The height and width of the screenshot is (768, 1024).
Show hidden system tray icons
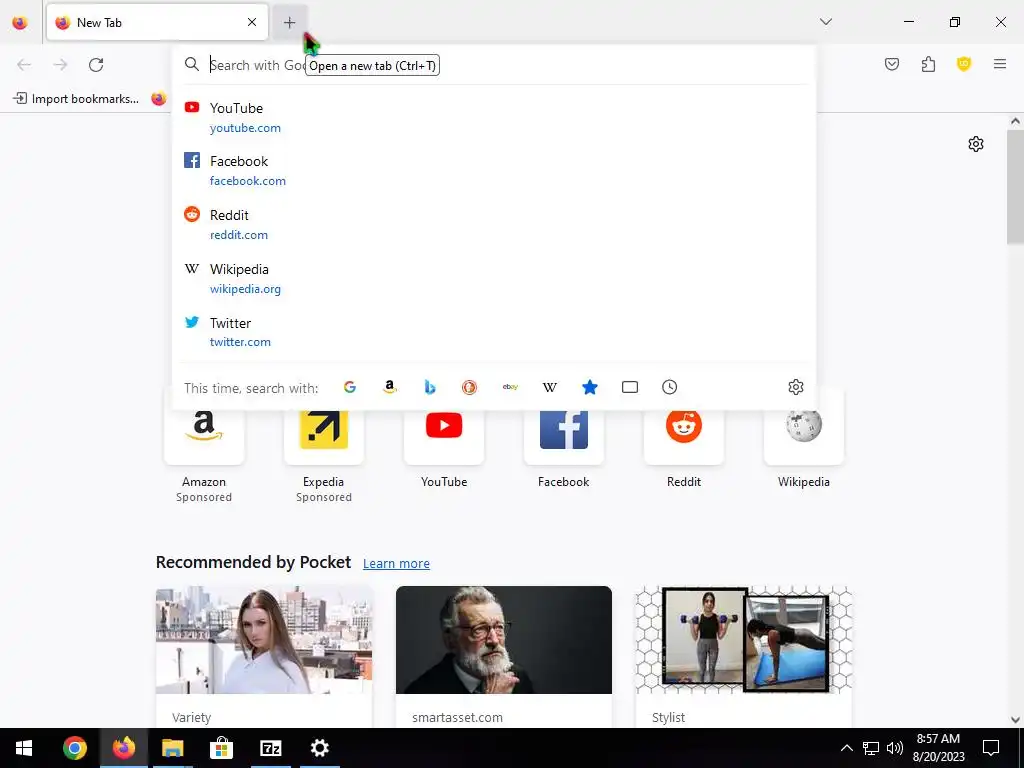pos(846,748)
